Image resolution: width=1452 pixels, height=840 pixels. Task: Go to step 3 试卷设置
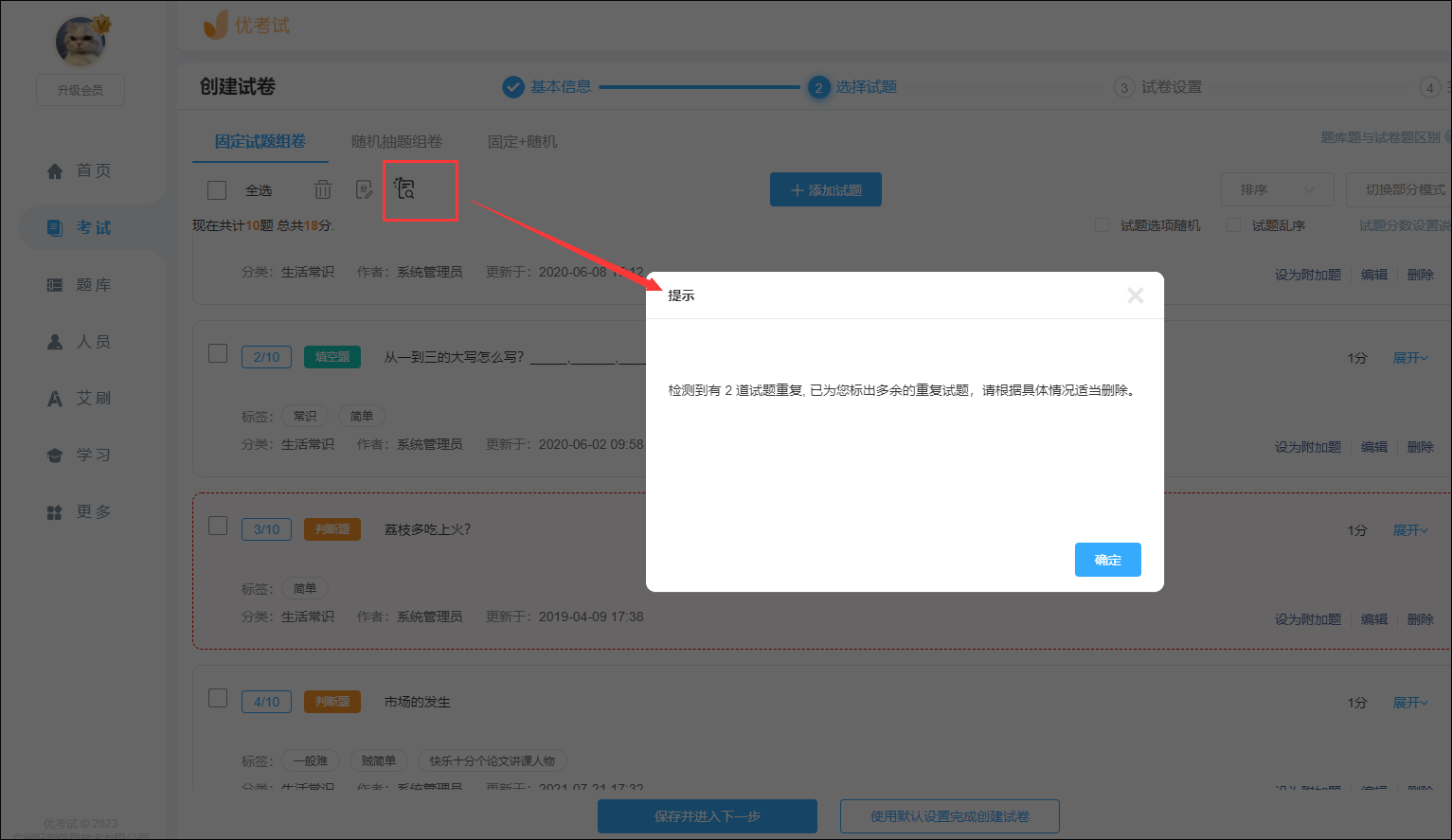click(1157, 87)
